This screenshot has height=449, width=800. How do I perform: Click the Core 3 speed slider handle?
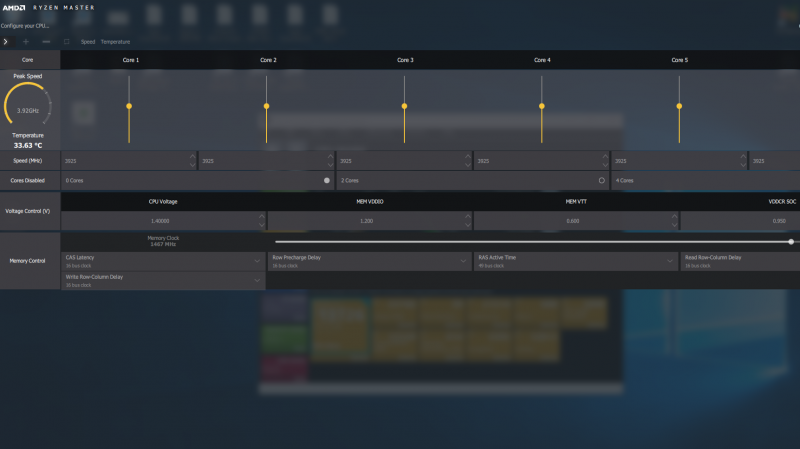404,106
